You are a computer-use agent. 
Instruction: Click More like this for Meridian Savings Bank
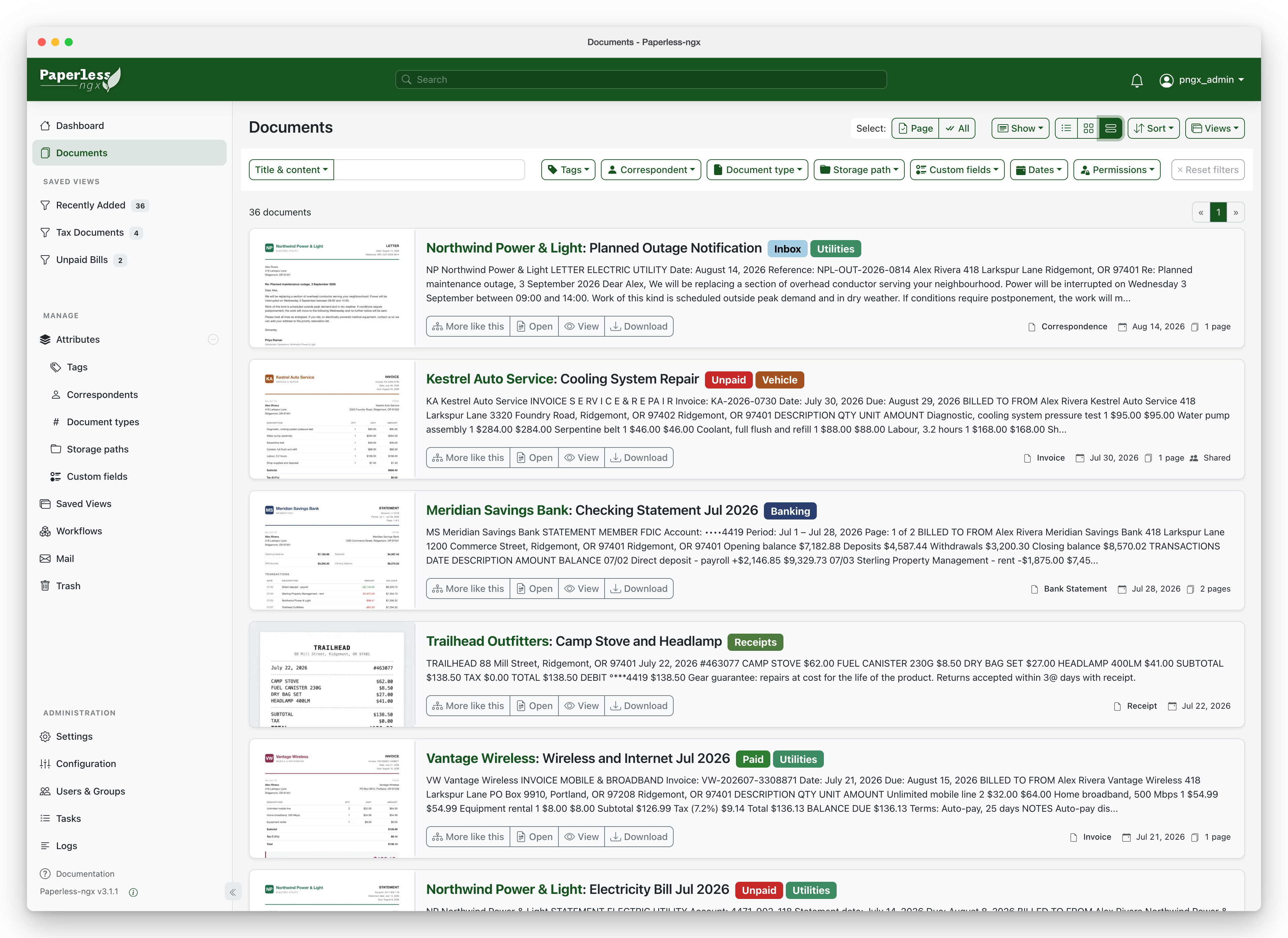point(468,589)
